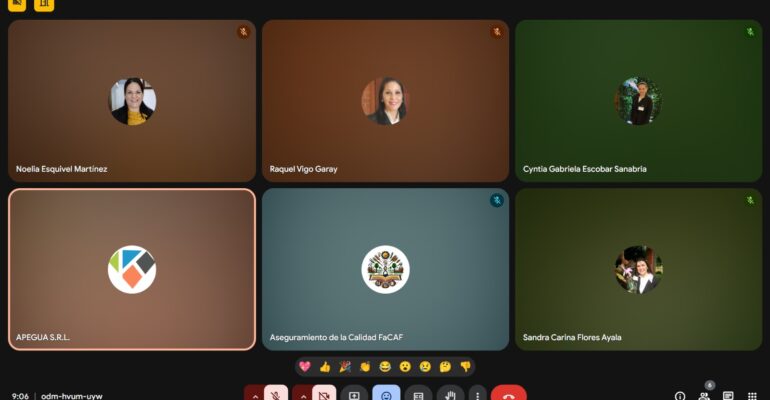Turn on the camera
Viewport: 770px width, 400px height.
click(324, 394)
